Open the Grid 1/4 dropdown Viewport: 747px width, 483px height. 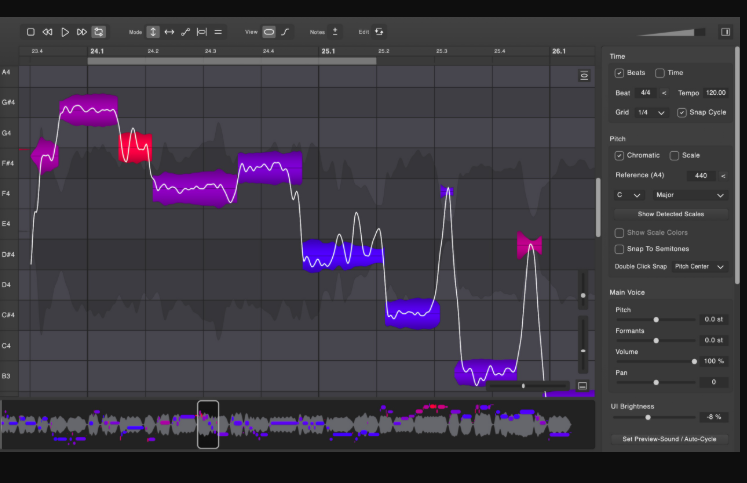(x=651, y=112)
